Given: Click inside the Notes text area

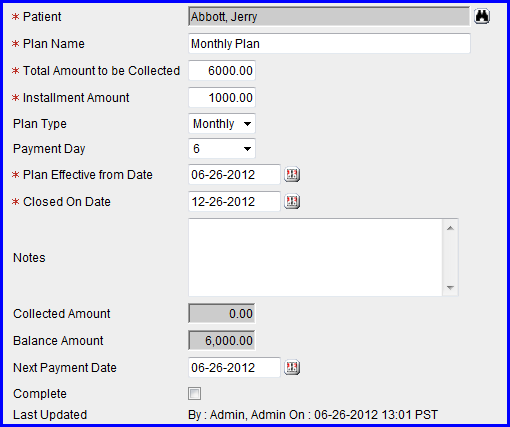Looking at the screenshot, I should 315,257.
